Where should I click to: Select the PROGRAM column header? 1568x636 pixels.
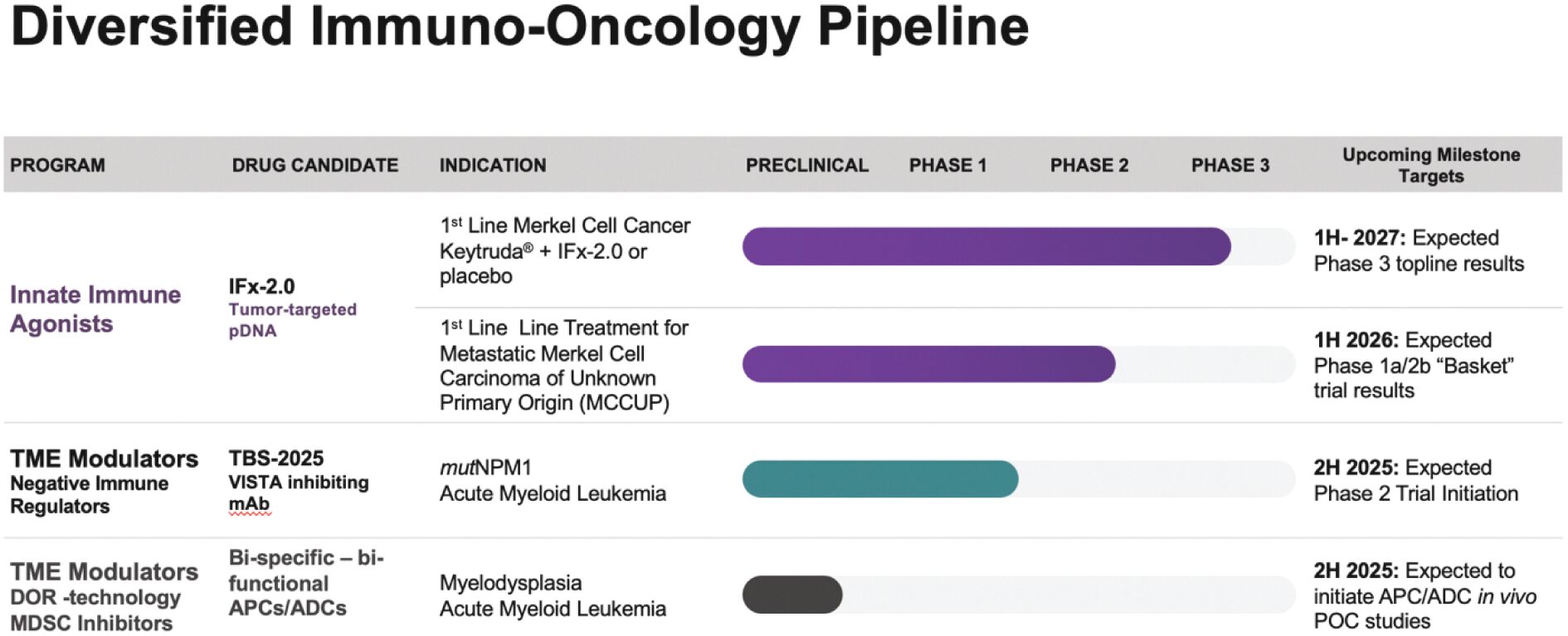57,165
